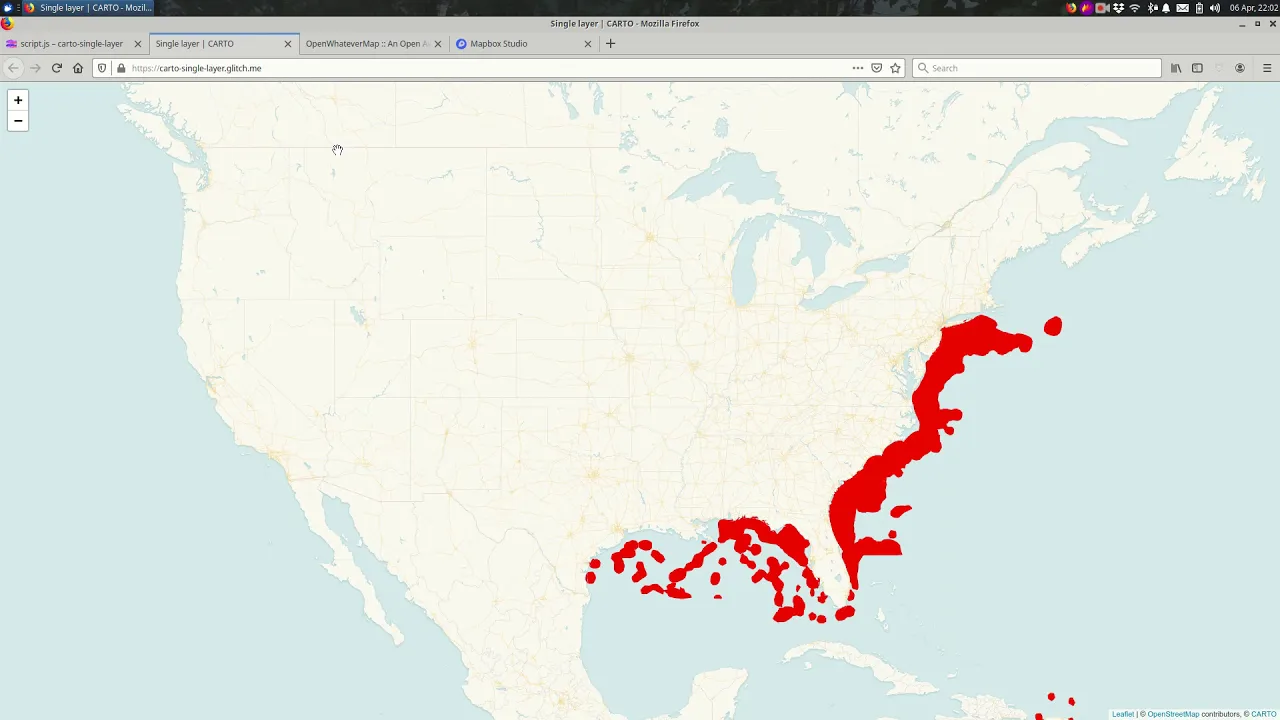Show site security padlock info

(x=121, y=68)
